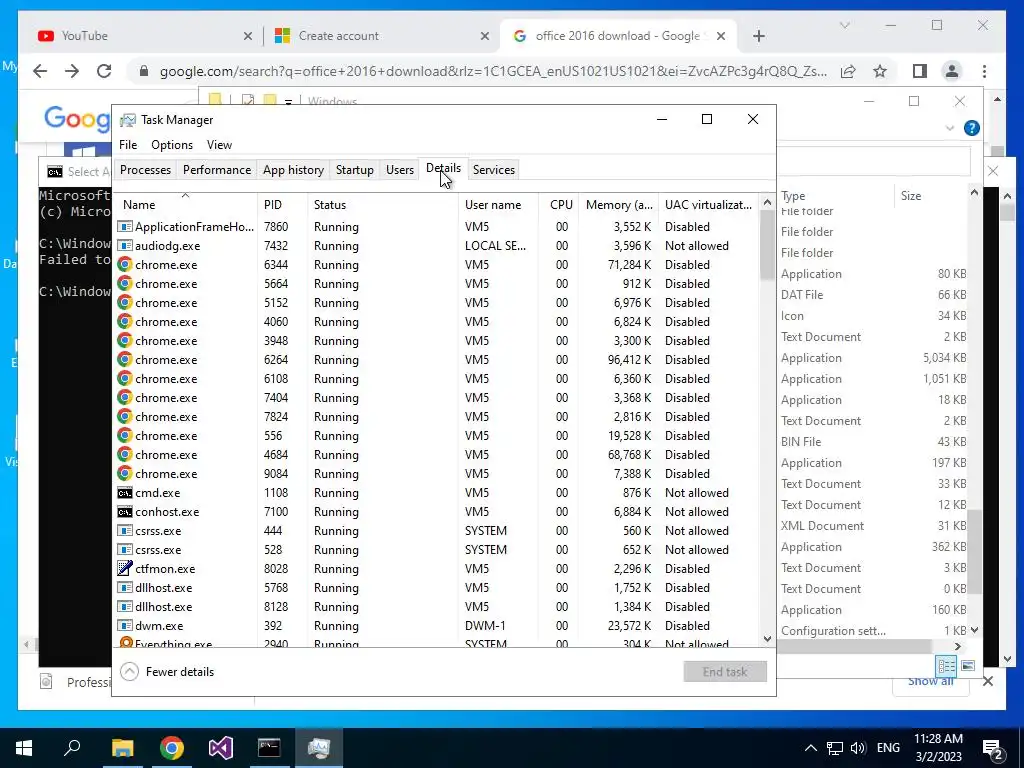
Task: Open Task Manager View menu
Action: [x=219, y=145]
